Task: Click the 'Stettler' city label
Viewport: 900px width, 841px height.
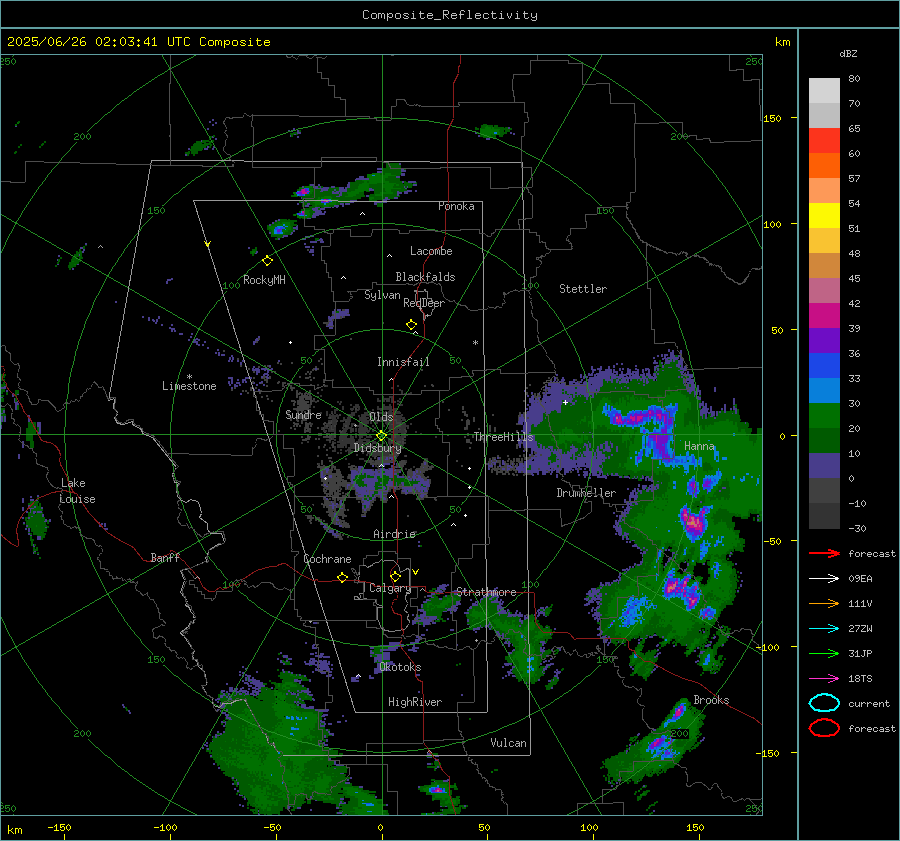Action: [x=583, y=289]
